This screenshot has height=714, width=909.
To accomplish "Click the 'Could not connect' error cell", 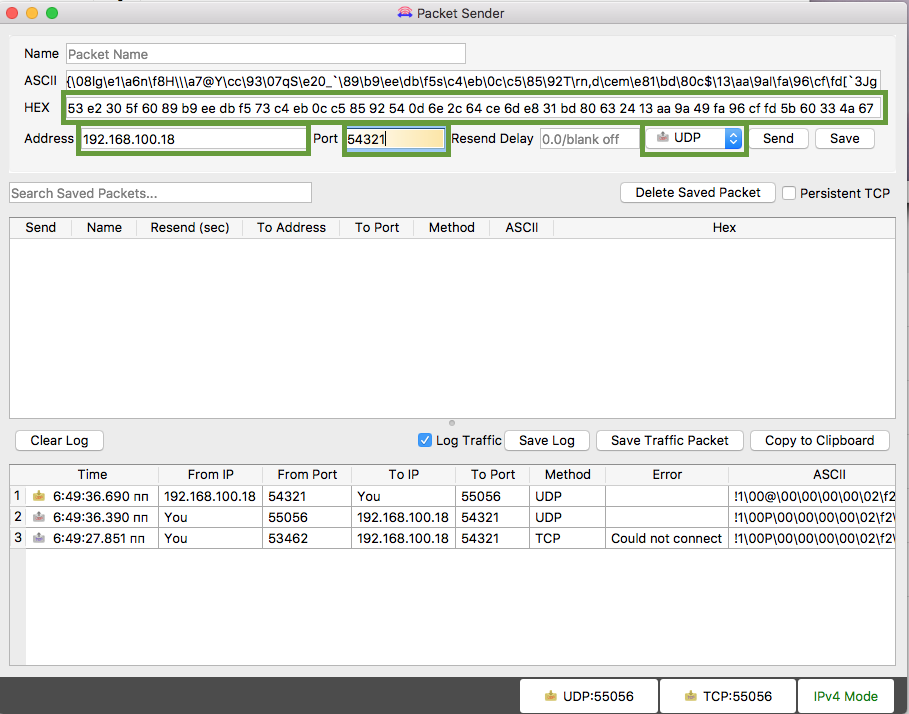I will tap(667, 538).
